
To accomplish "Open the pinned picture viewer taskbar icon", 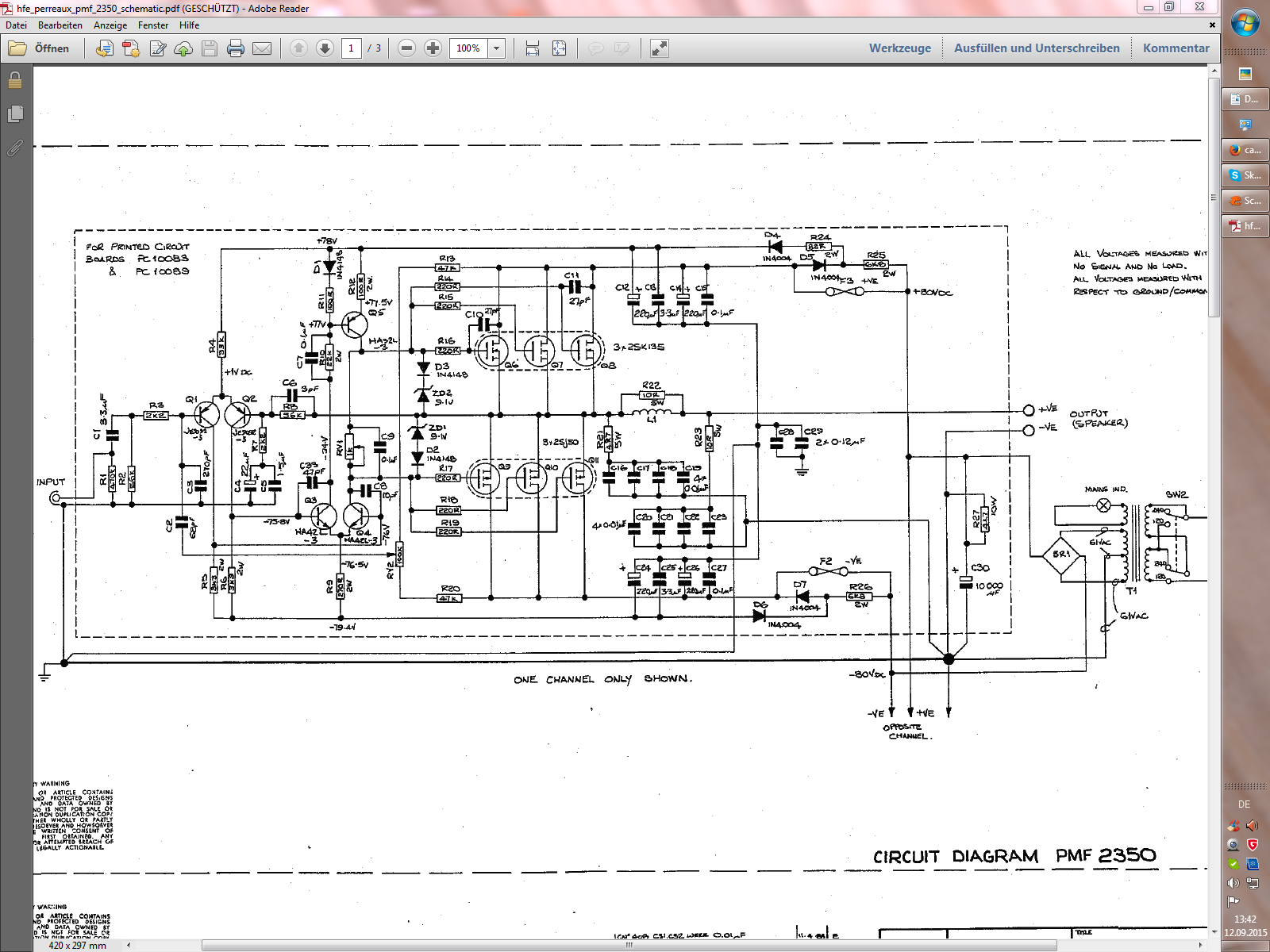I will point(1245,74).
